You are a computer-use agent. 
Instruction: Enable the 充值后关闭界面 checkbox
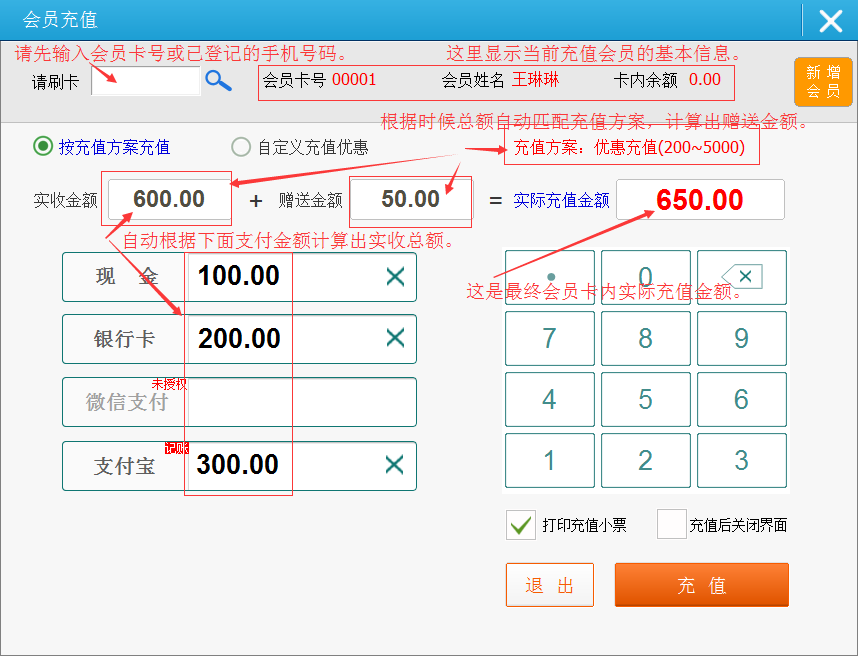671,525
